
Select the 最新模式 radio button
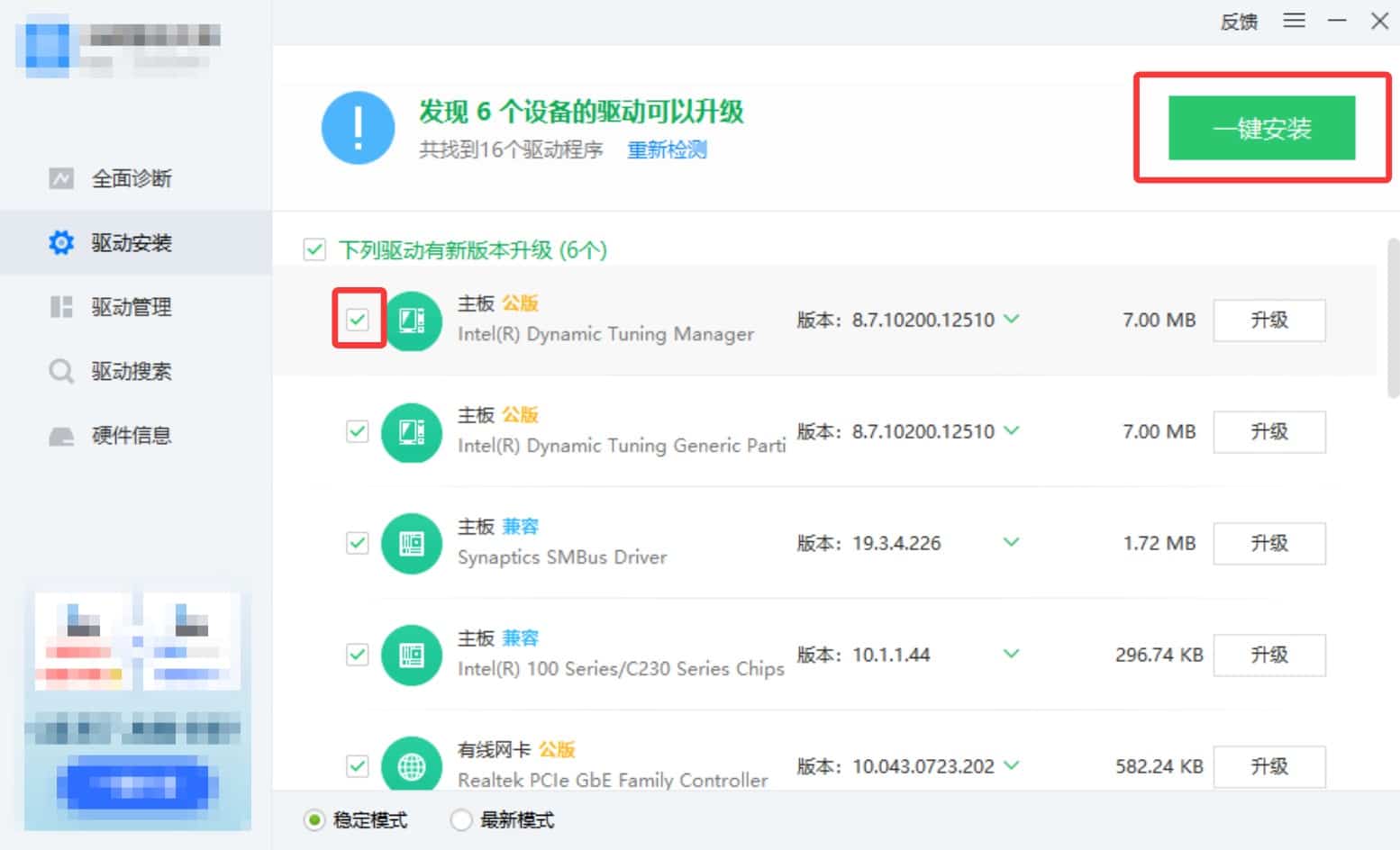click(x=461, y=820)
